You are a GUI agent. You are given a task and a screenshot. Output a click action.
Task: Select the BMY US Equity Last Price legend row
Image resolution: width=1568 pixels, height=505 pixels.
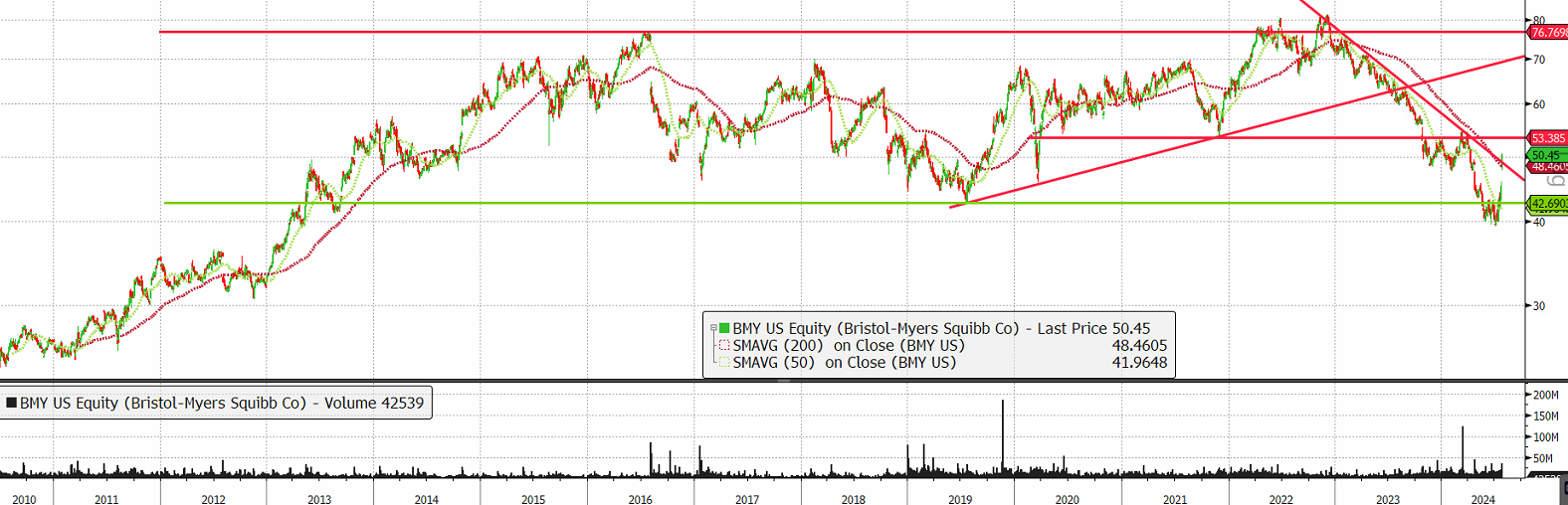tap(940, 328)
